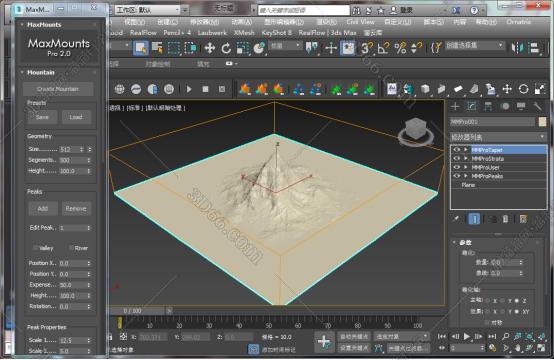
Task: Activate the Select and Scale tool
Action: point(243,48)
